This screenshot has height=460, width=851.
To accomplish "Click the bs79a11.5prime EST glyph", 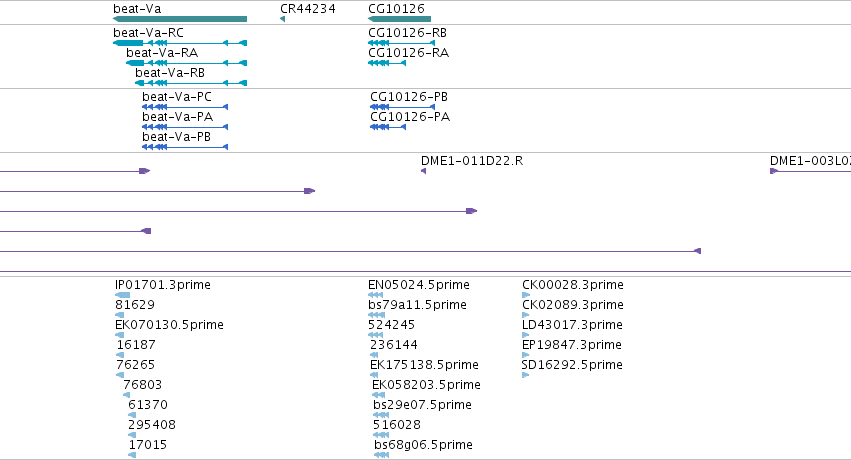I will (x=376, y=315).
